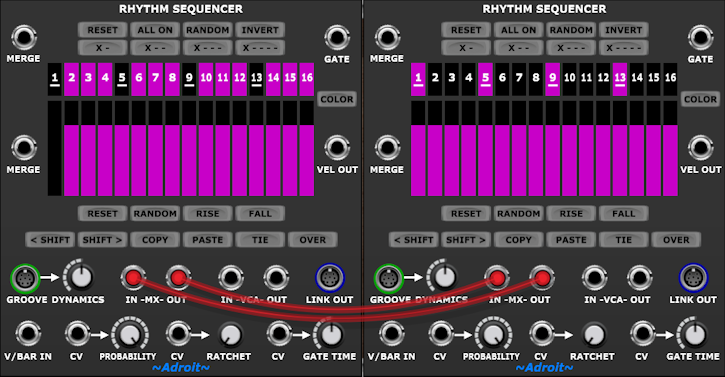
Task: Click Ratchet CV jack on left sequencer
Action: 178,334
